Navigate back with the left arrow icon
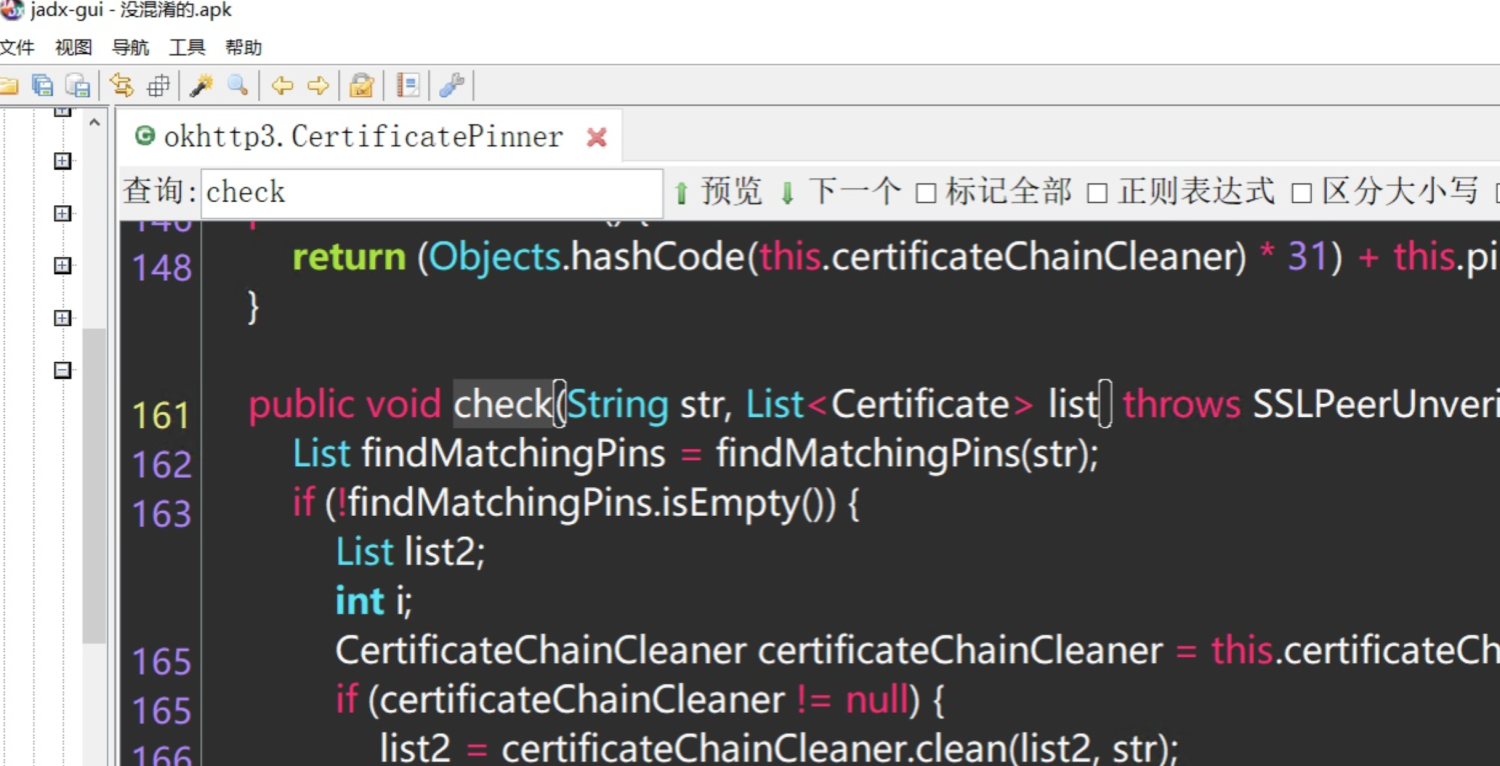The height and width of the screenshot is (766, 1500). point(282,86)
